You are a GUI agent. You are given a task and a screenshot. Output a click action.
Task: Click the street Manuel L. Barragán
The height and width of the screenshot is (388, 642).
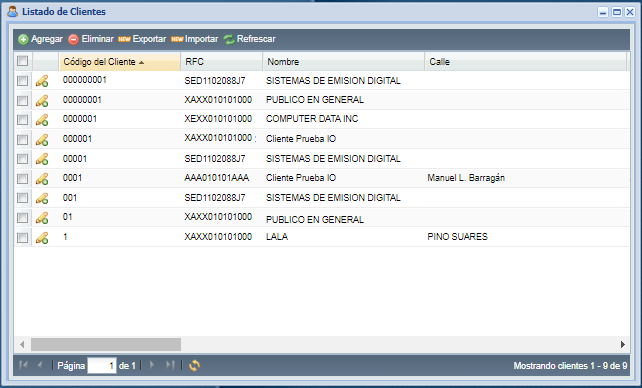466,178
